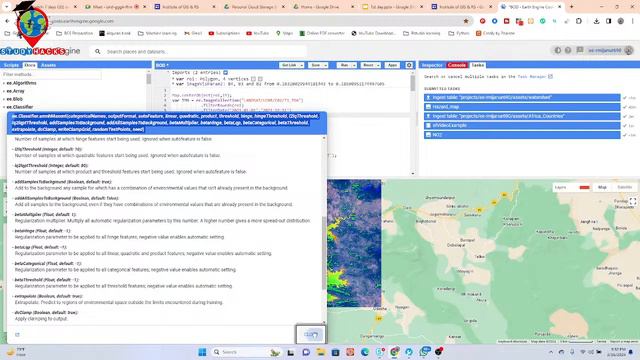Open the Inspector tab
The width and height of the screenshot is (640, 360).
(432, 65)
